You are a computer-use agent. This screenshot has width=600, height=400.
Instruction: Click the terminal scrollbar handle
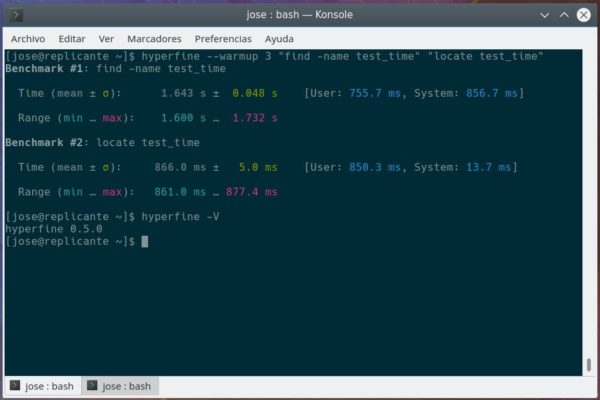coord(590,364)
